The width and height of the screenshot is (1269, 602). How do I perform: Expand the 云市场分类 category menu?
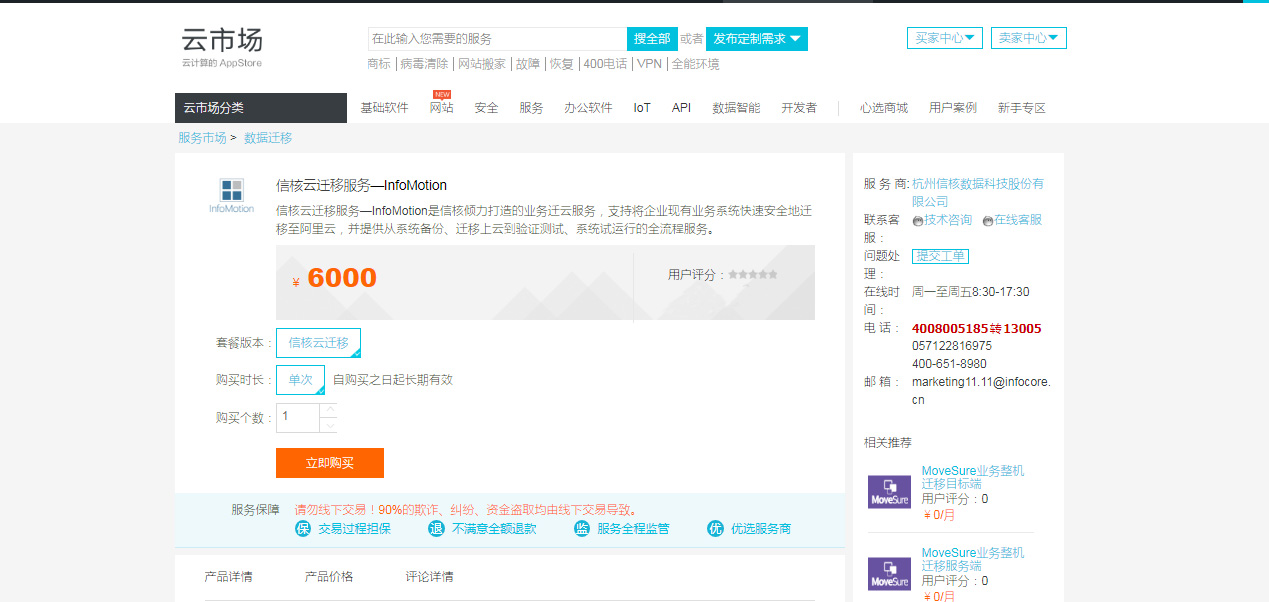[x=261, y=108]
